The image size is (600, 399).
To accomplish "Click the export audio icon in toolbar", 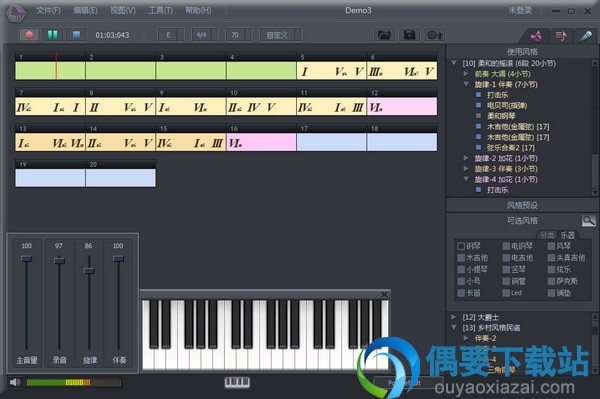I will [x=435, y=35].
